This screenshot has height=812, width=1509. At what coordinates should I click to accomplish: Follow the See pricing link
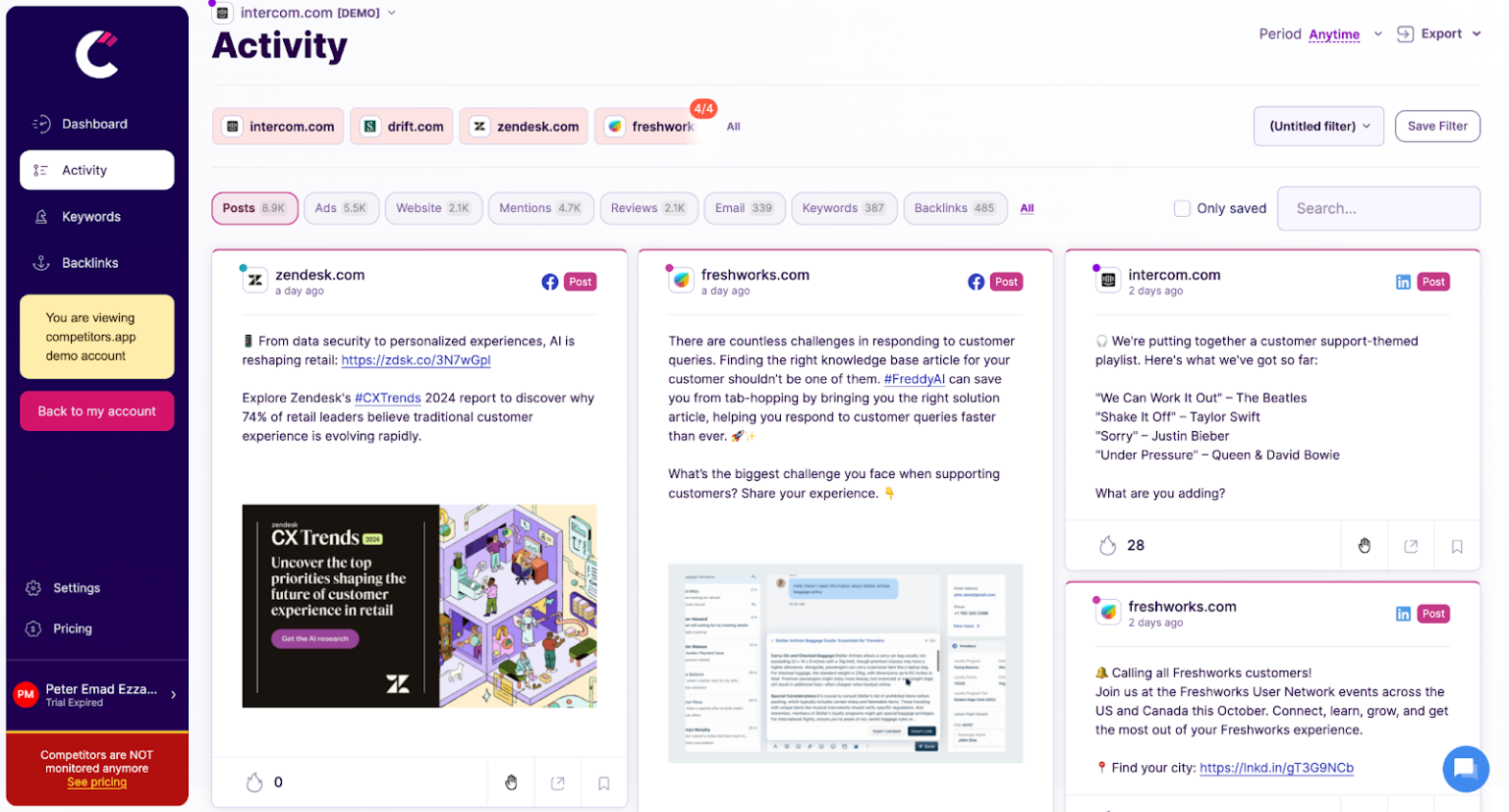(96, 783)
